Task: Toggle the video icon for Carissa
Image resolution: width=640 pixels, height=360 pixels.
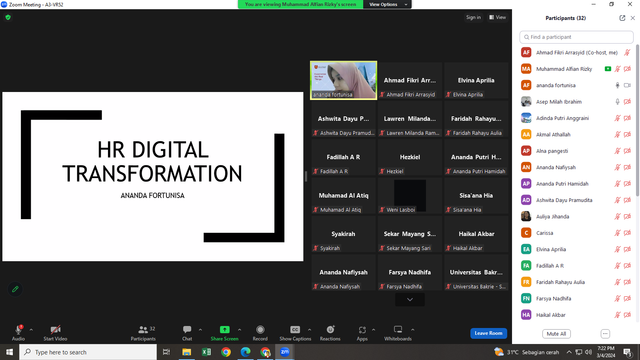Action: click(627, 233)
